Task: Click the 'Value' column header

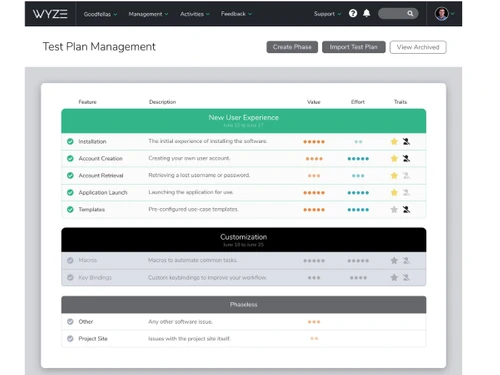Action: point(314,102)
